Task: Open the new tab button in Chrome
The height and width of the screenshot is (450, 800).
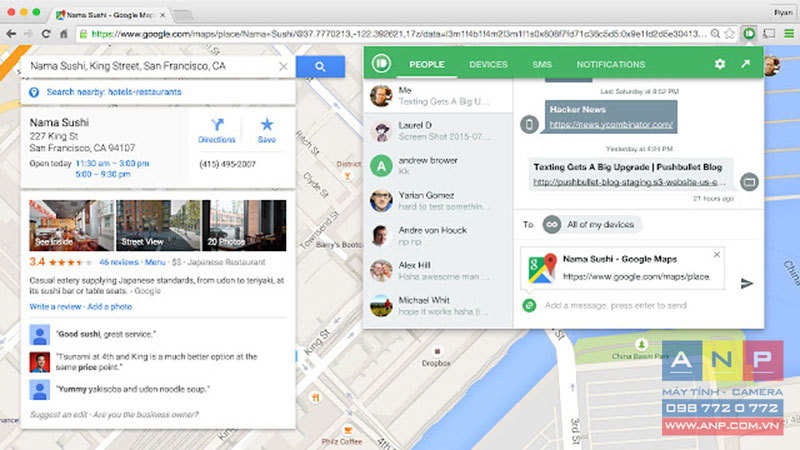Action: tap(183, 16)
